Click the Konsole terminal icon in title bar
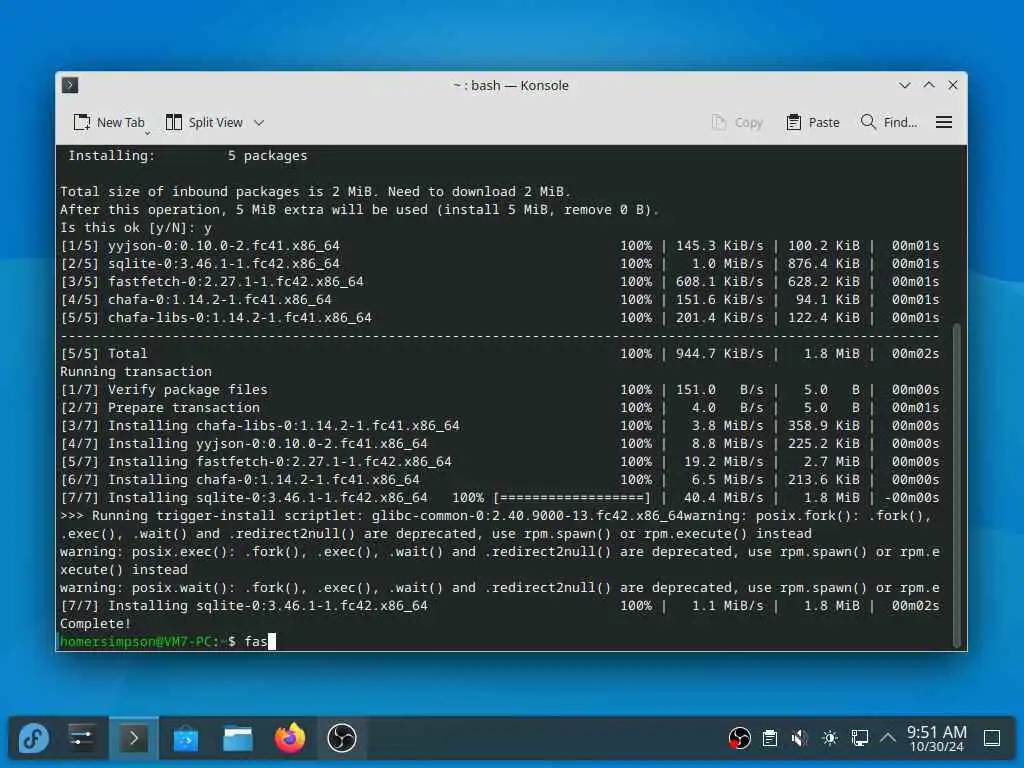The width and height of the screenshot is (1024, 768). click(x=70, y=85)
